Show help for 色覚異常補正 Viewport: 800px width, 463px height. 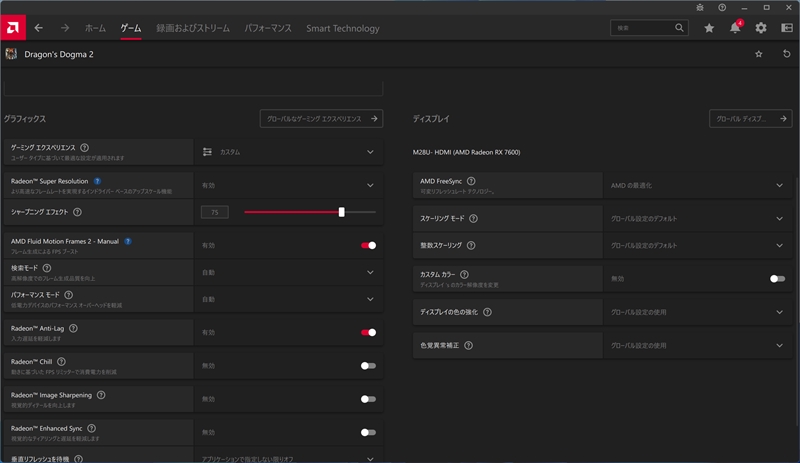(468, 346)
